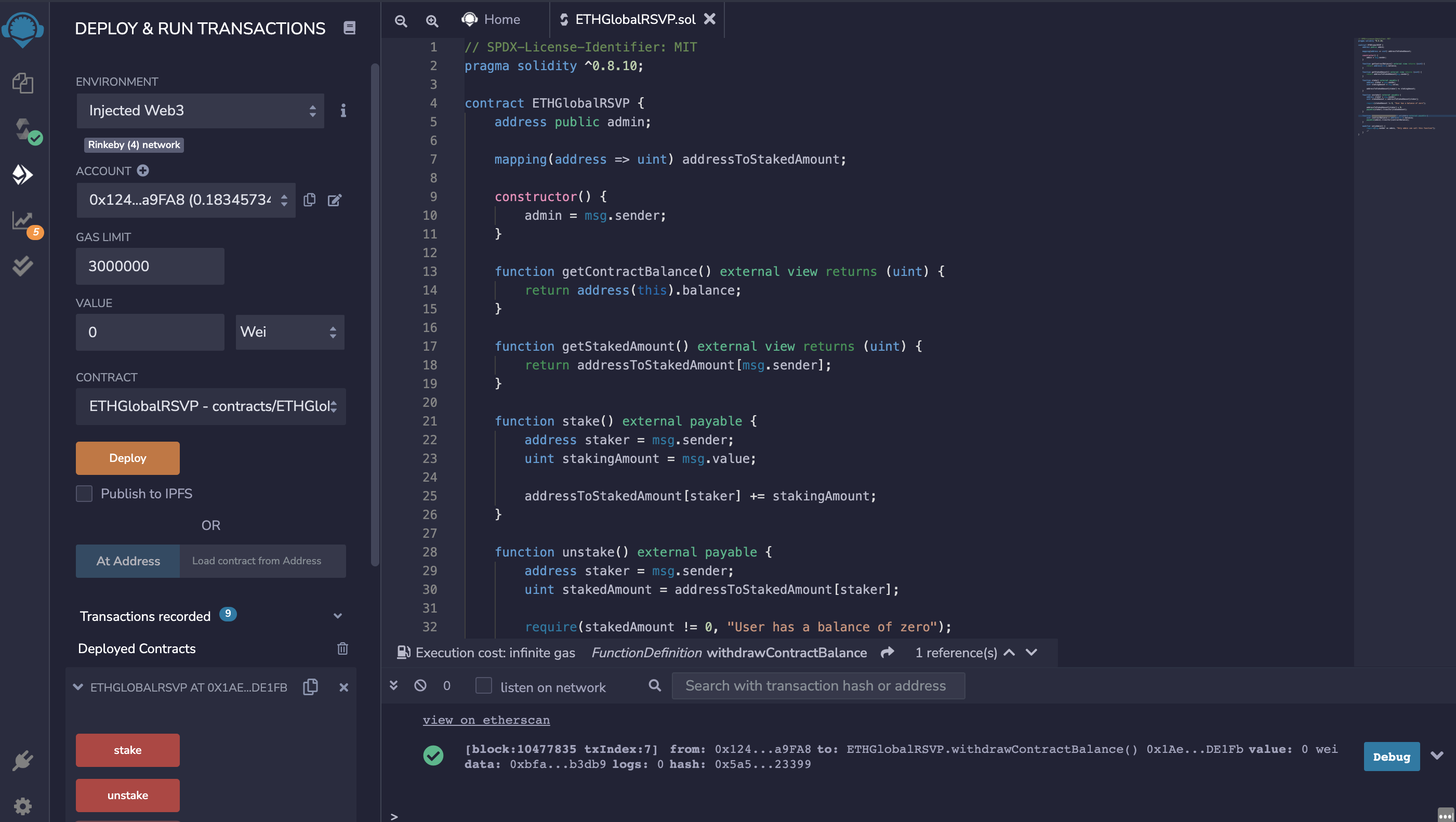The width and height of the screenshot is (1456, 822).
Task: Click the view on etherscan link
Action: point(486,719)
